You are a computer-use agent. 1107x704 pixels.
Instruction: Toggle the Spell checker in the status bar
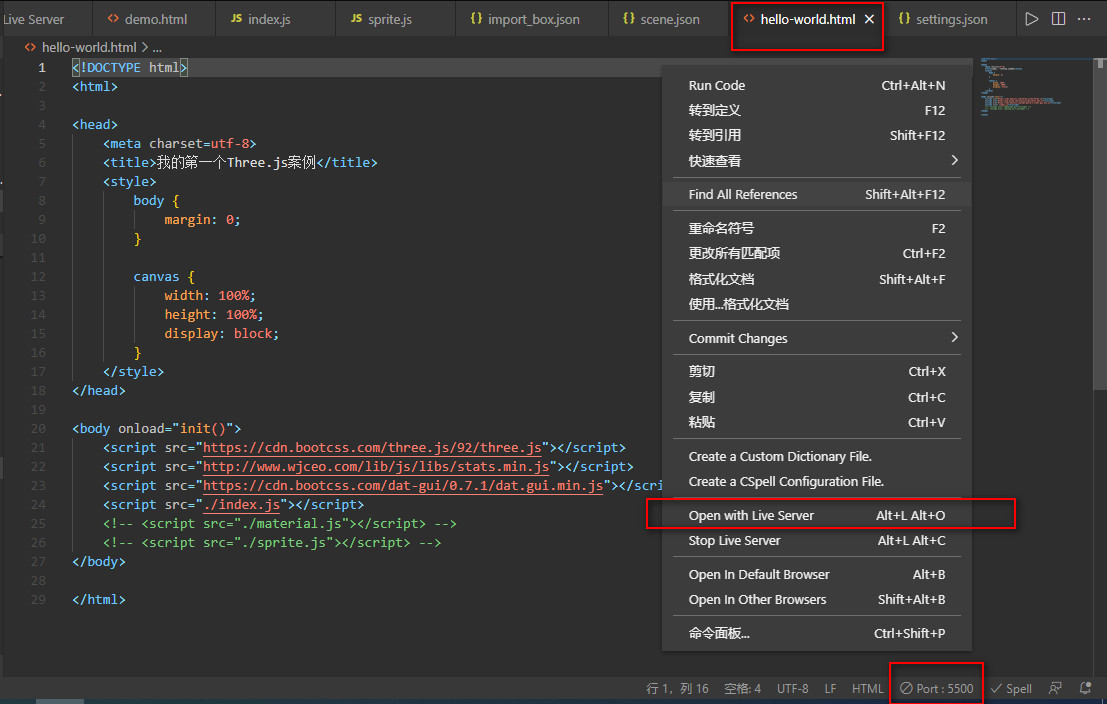click(1011, 688)
